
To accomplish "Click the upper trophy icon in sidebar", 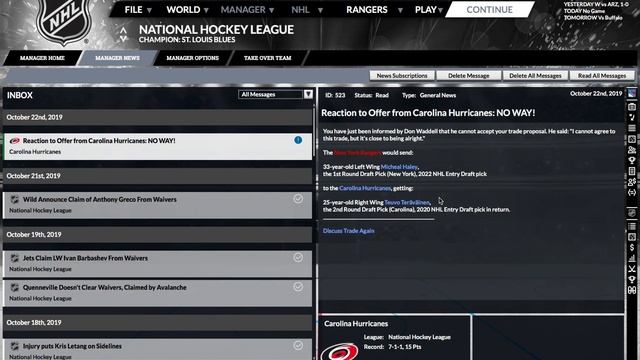I will pos(632,160).
